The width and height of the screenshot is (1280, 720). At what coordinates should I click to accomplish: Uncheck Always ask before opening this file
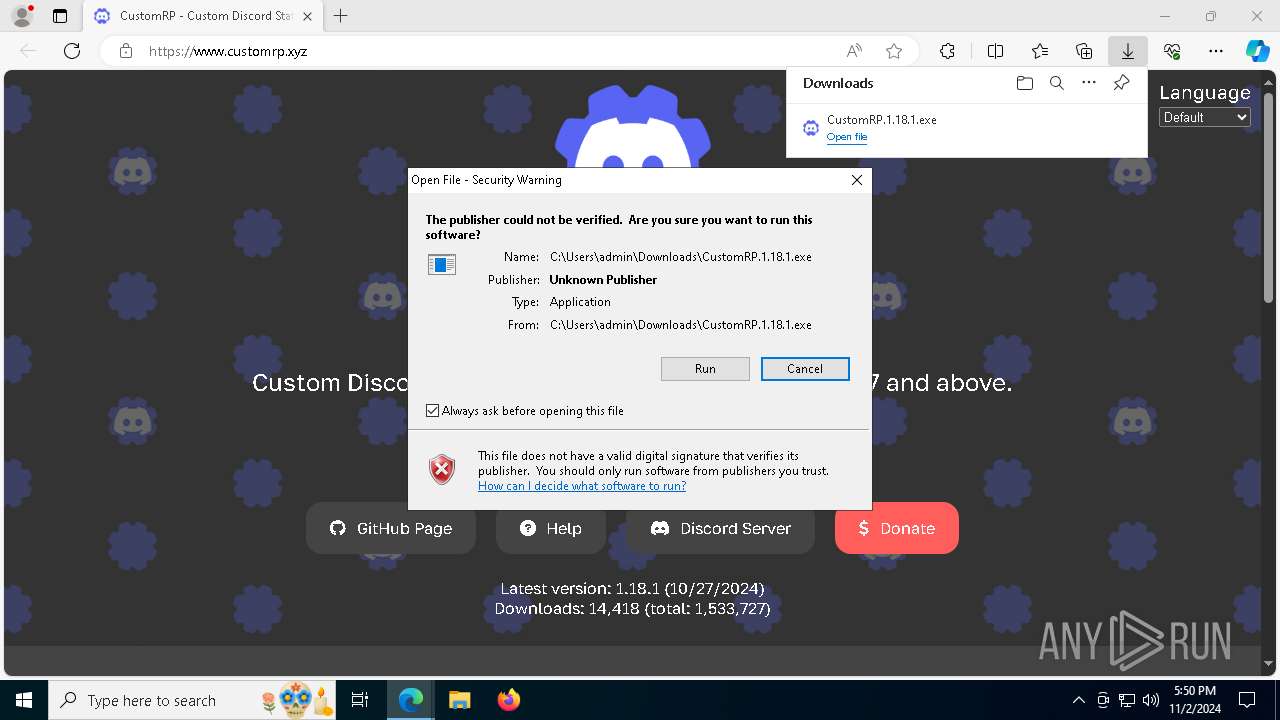pos(432,411)
